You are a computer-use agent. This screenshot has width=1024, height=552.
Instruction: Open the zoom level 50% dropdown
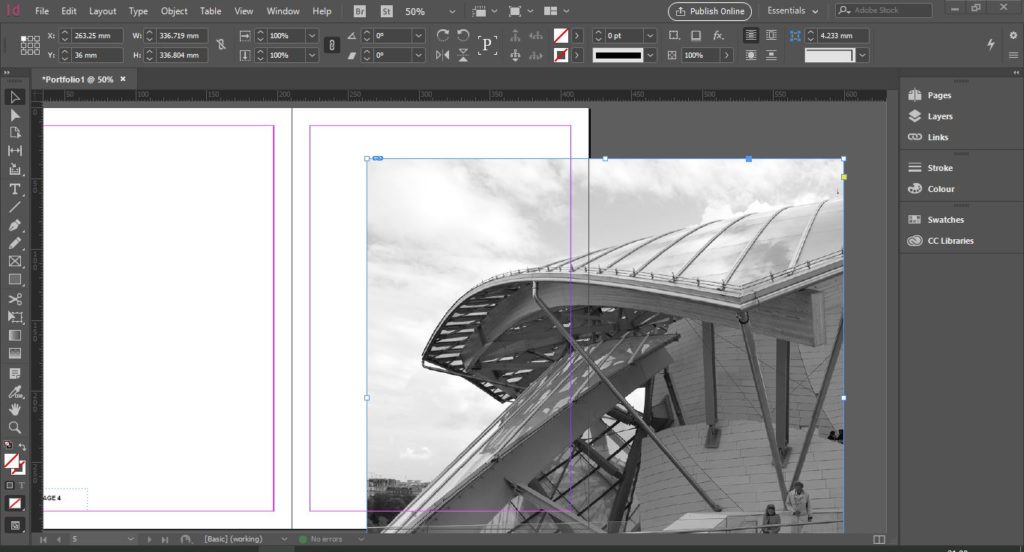click(452, 11)
